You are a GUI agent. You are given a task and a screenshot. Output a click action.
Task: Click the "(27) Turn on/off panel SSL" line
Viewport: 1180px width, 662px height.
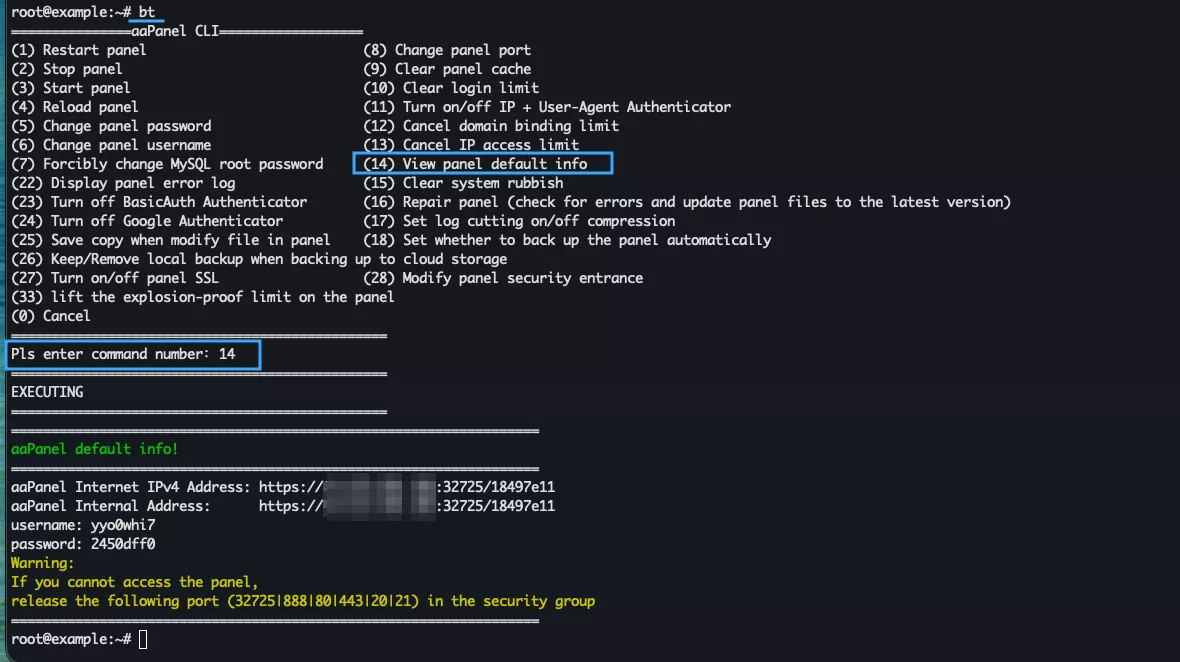(x=115, y=278)
